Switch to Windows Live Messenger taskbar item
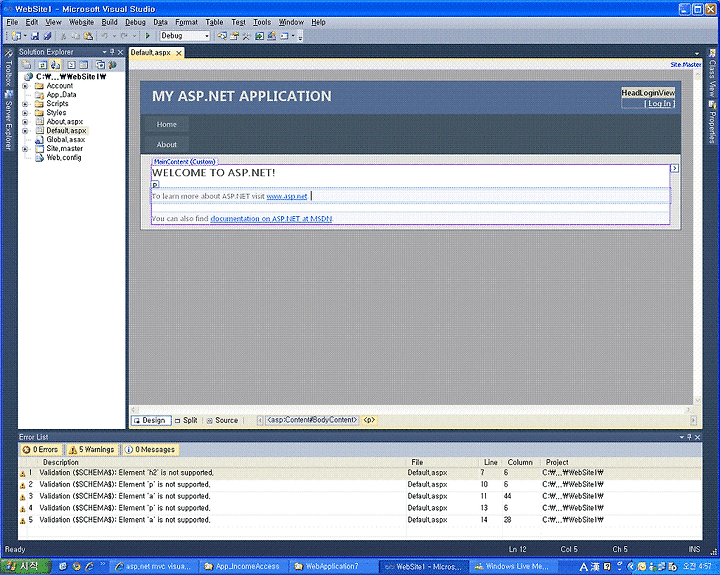The height and width of the screenshot is (575, 720). click(x=514, y=566)
